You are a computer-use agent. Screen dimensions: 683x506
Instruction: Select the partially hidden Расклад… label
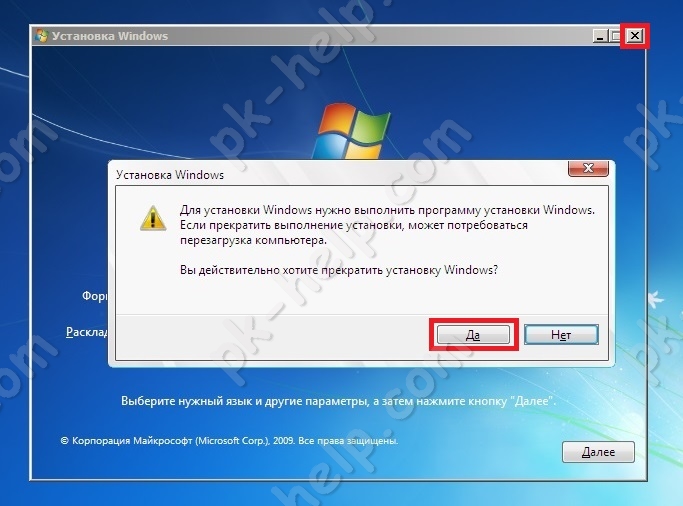(x=87, y=332)
